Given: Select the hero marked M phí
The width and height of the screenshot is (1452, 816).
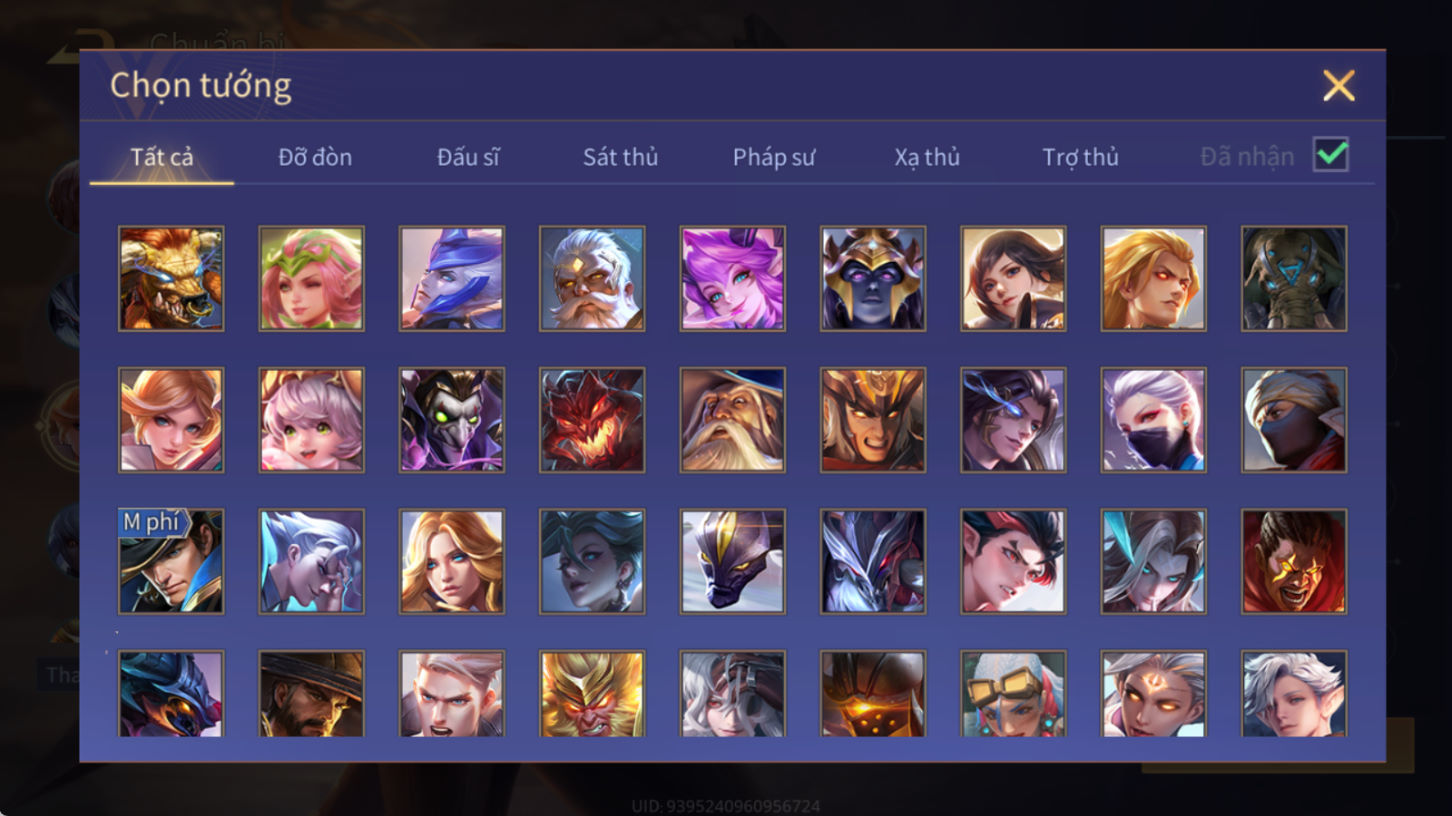Looking at the screenshot, I should 171,562.
